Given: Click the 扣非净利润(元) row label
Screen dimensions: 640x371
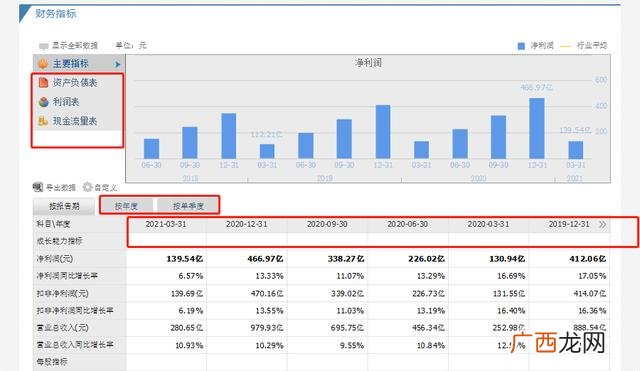Looking at the screenshot, I should (x=62, y=293).
